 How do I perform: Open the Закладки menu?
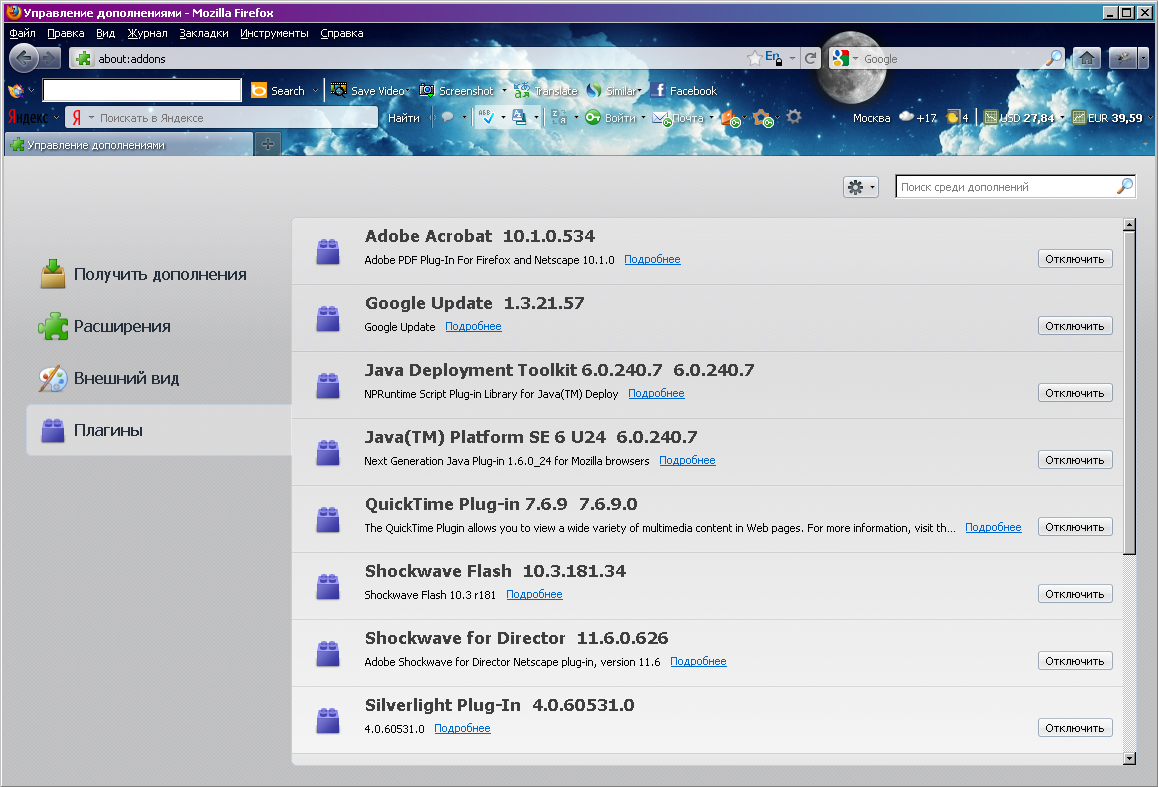tap(204, 33)
